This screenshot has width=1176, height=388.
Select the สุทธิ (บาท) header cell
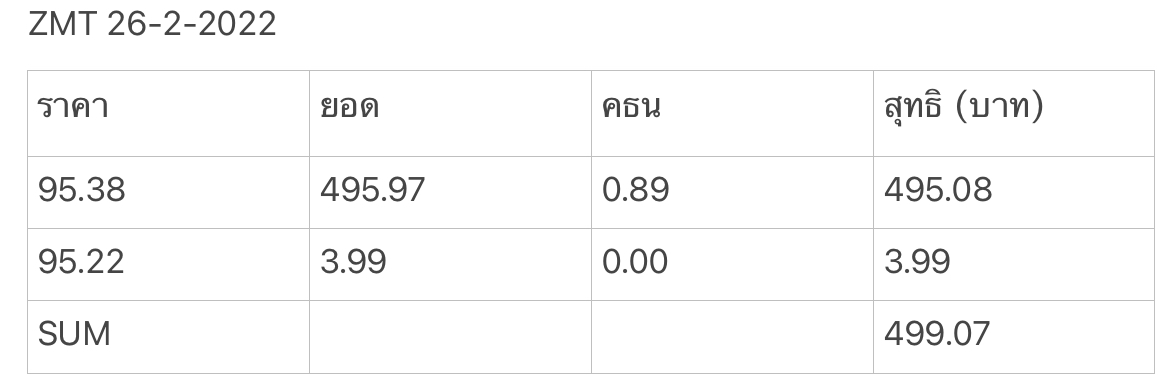click(1014, 113)
